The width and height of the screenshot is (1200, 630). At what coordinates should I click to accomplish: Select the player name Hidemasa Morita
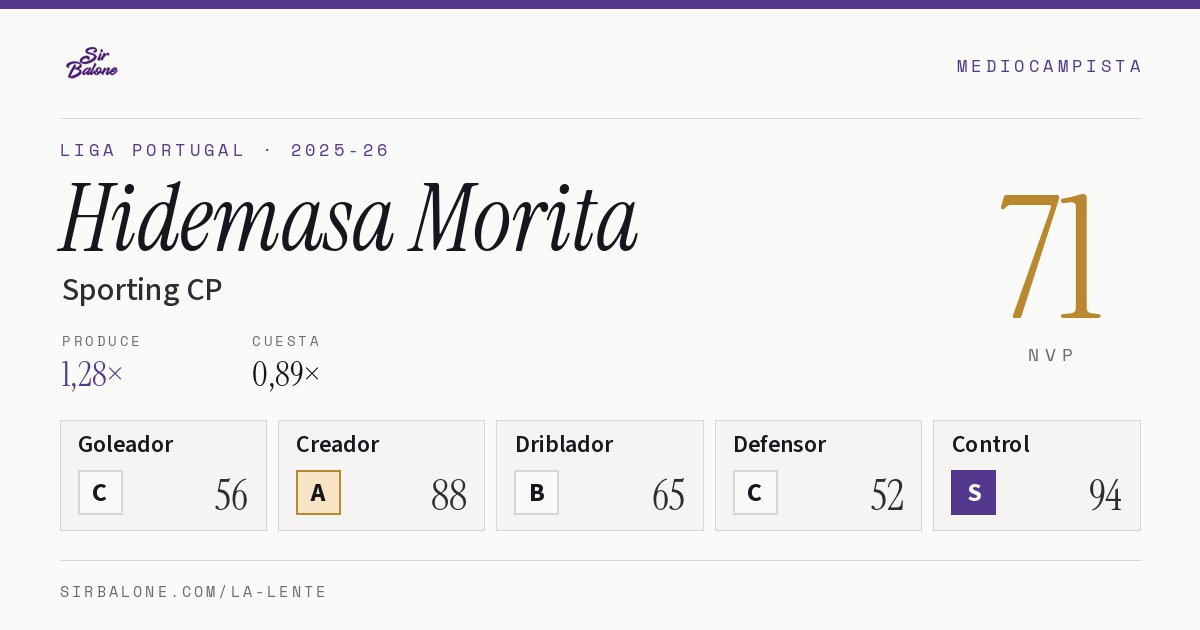tap(349, 219)
